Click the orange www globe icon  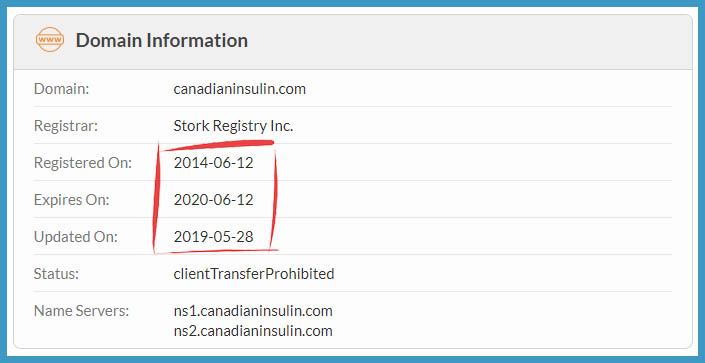pos(49,40)
